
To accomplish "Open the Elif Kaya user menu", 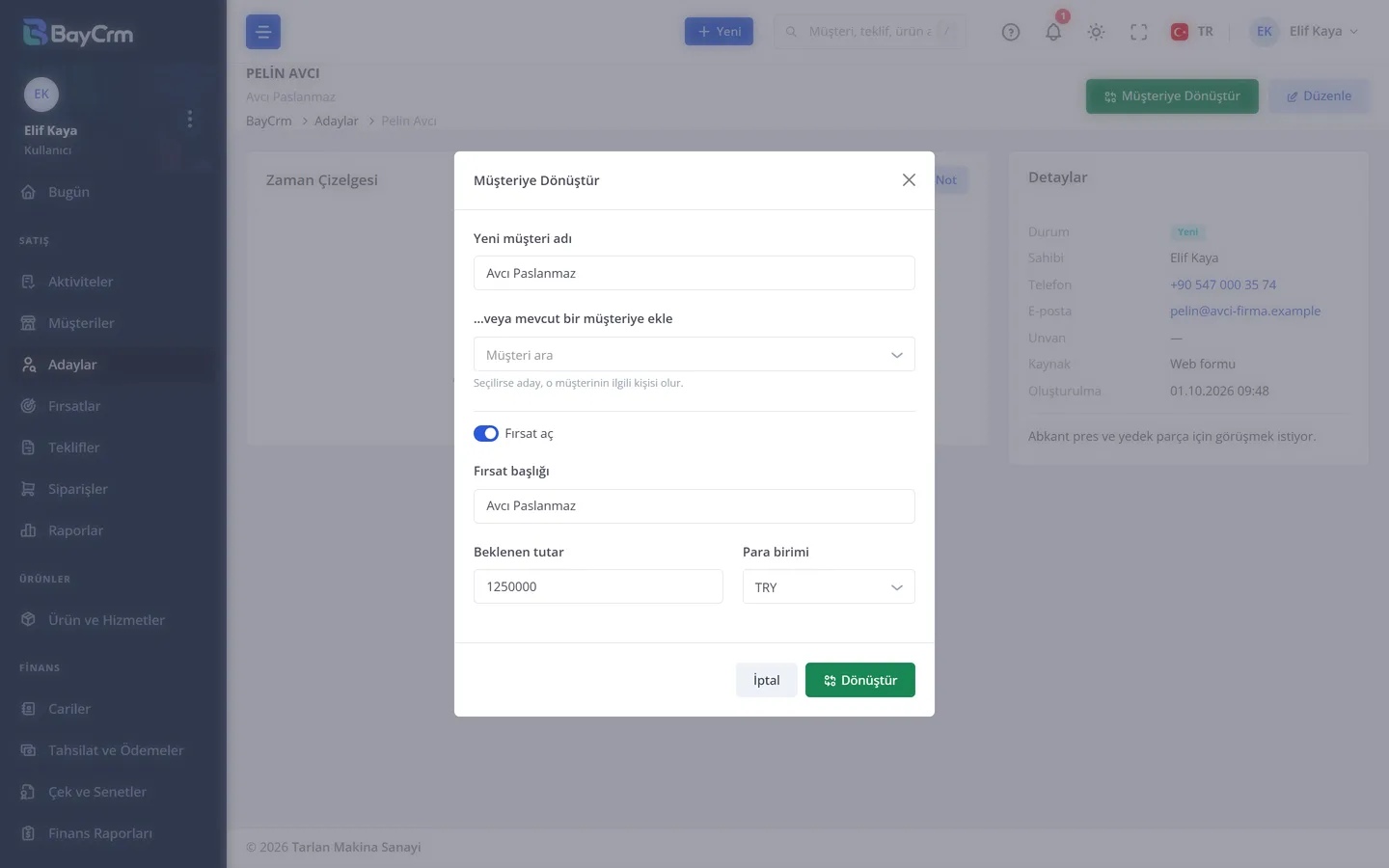I will click(1305, 32).
